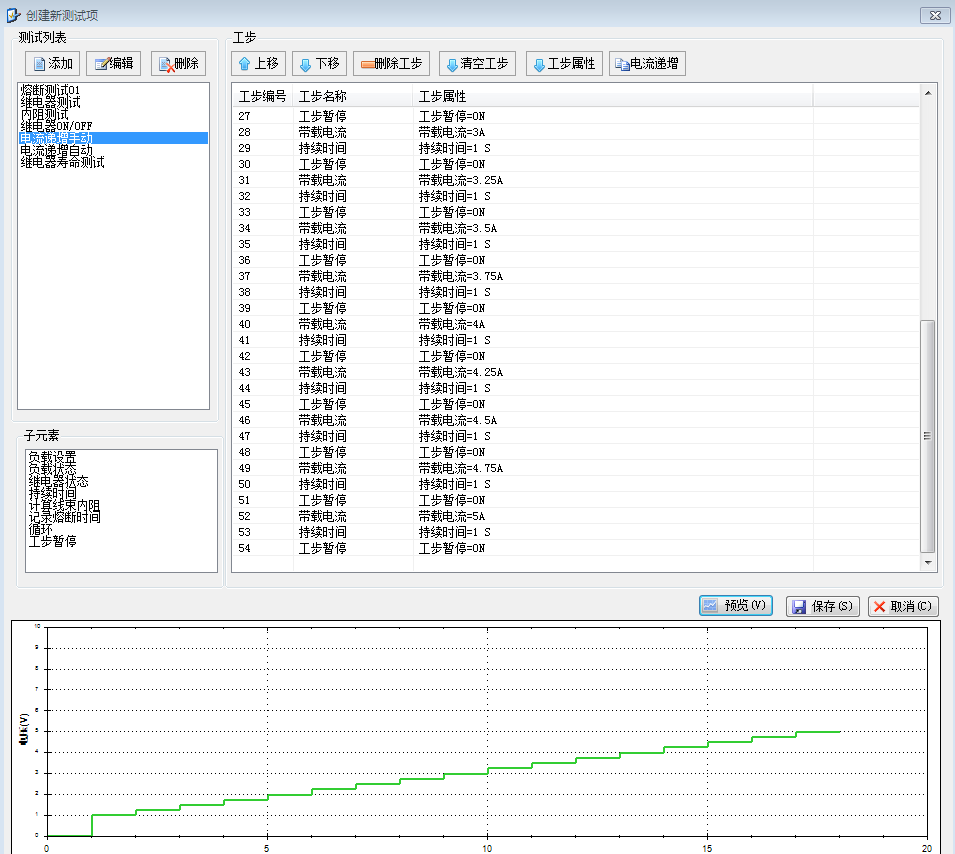
Task: Select step row 41 持续时间
Action: click(576, 340)
